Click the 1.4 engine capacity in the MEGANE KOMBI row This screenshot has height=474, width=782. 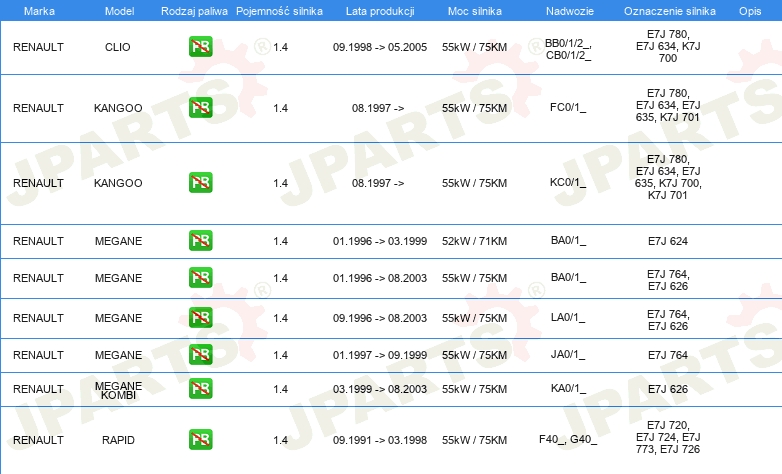280,389
